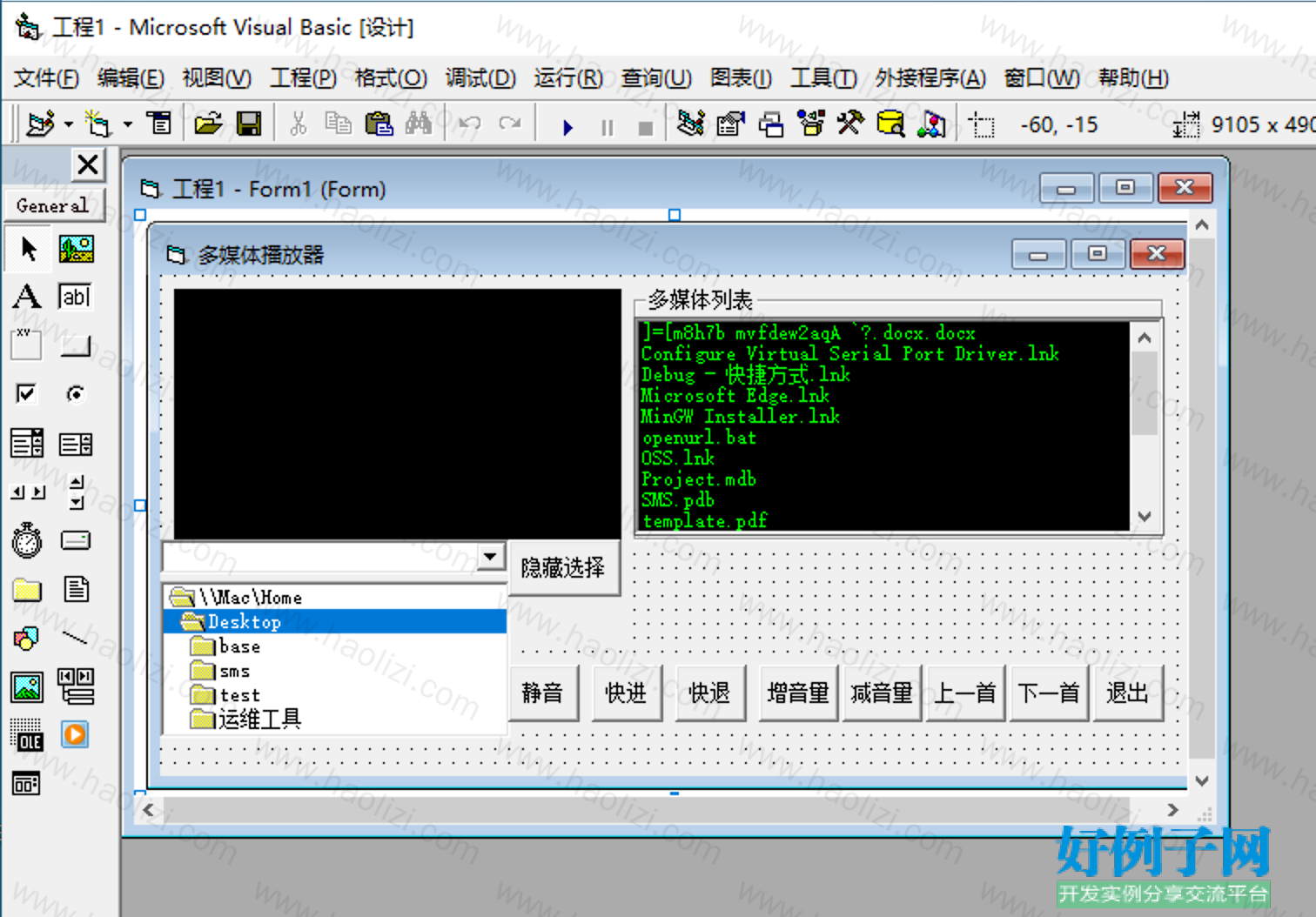
Task: Click the Paste toolbar icon
Action: [x=379, y=124]
